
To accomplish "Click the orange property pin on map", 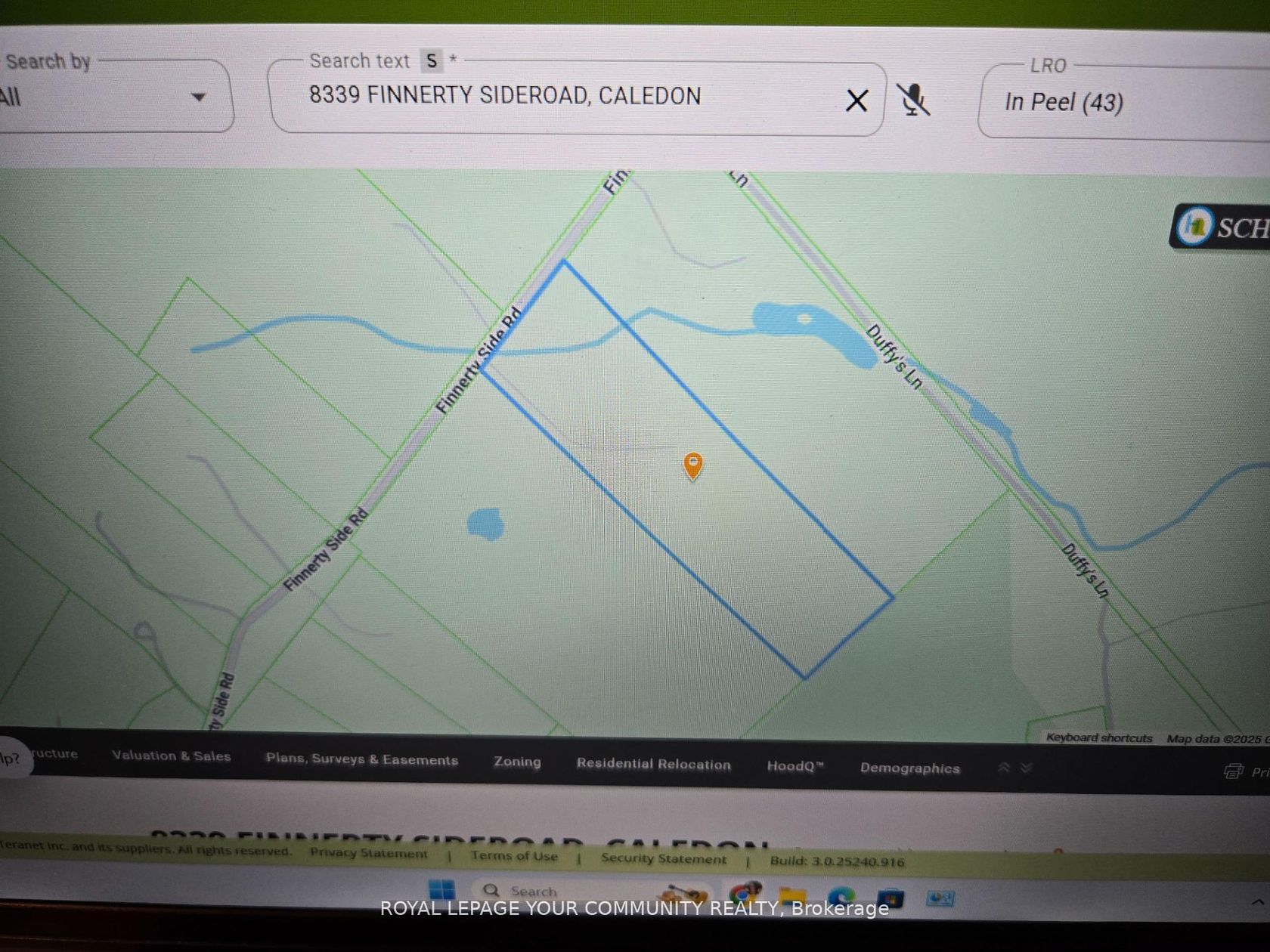I will [692, 465].
